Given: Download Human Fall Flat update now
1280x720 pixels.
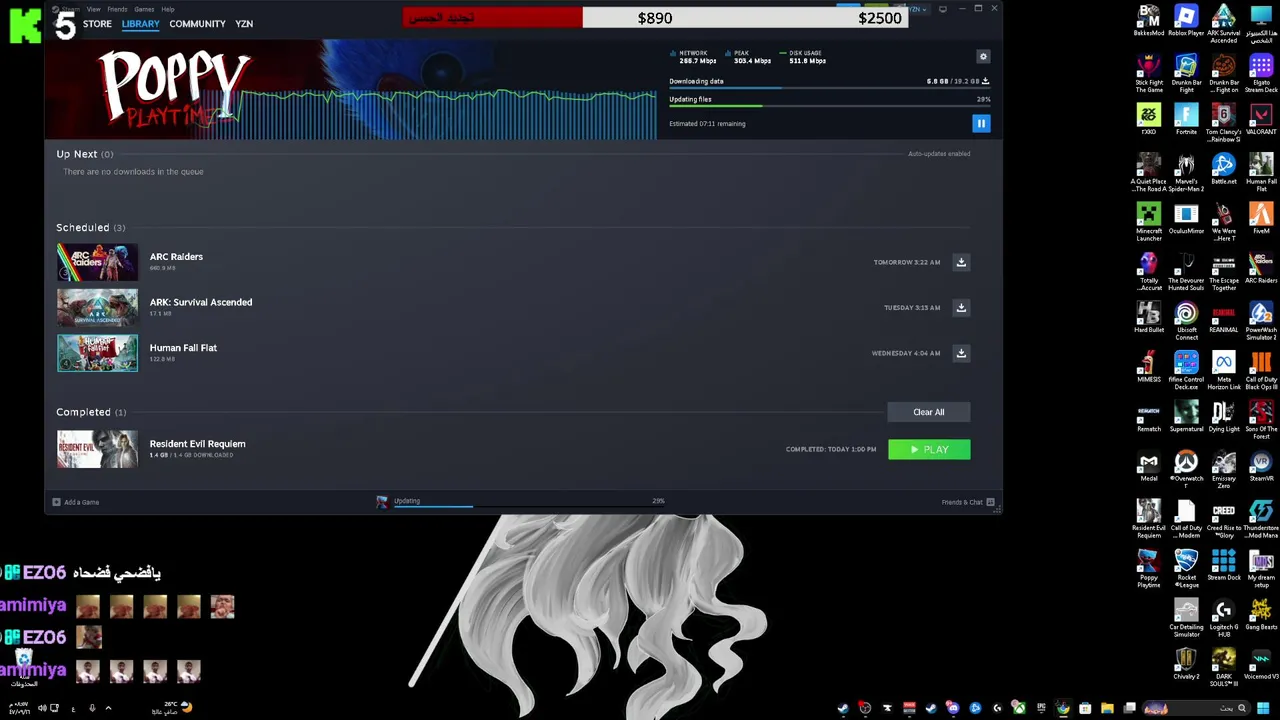Looking at the screenshot, I should click(x=961, y=353).
